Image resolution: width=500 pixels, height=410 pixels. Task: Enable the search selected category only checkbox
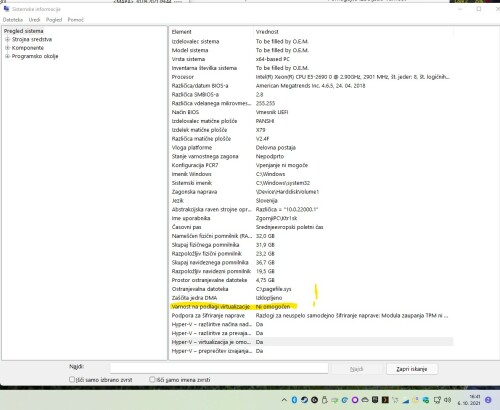[72, 379]
